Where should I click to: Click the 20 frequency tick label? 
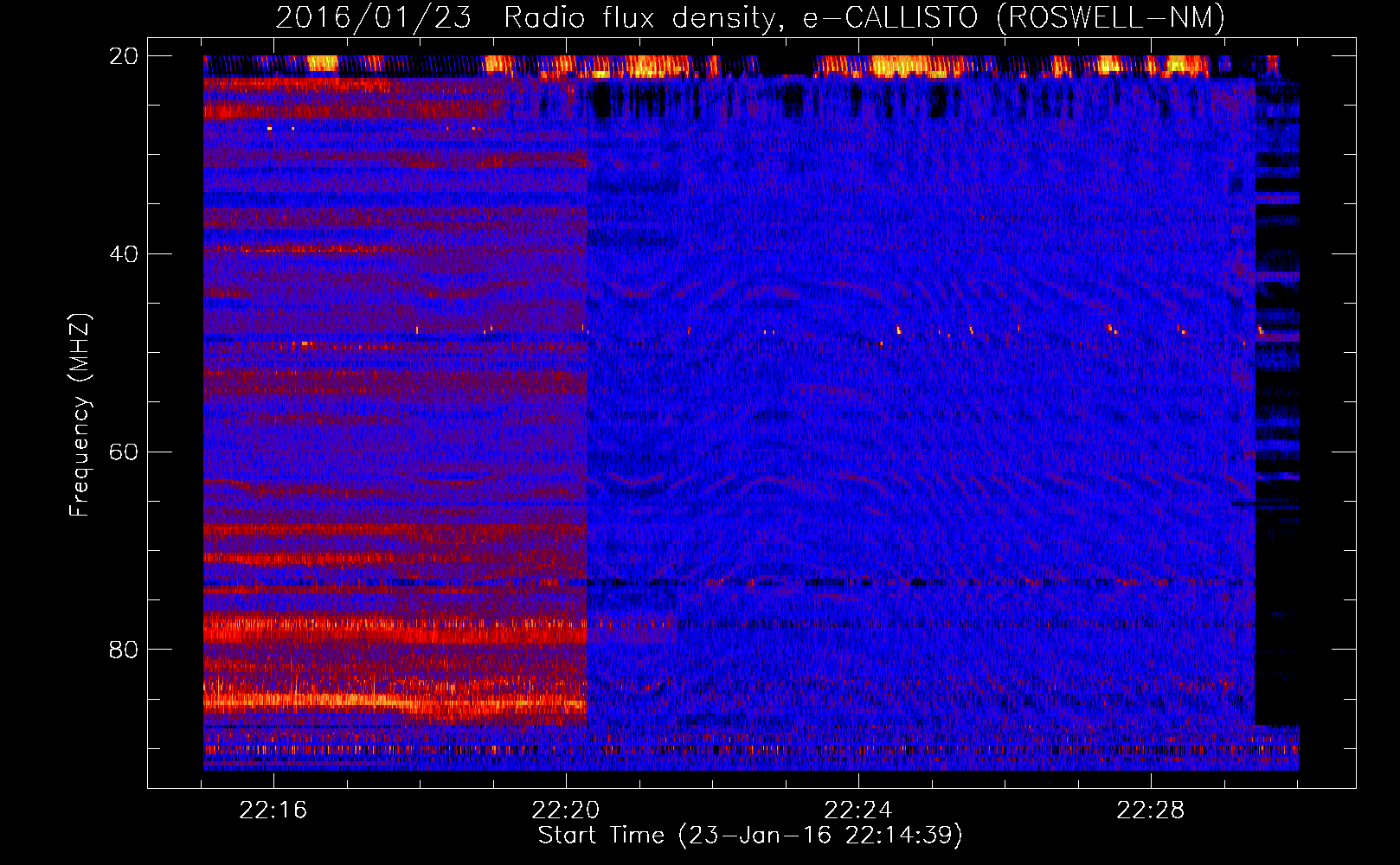(x=124, y=56)
